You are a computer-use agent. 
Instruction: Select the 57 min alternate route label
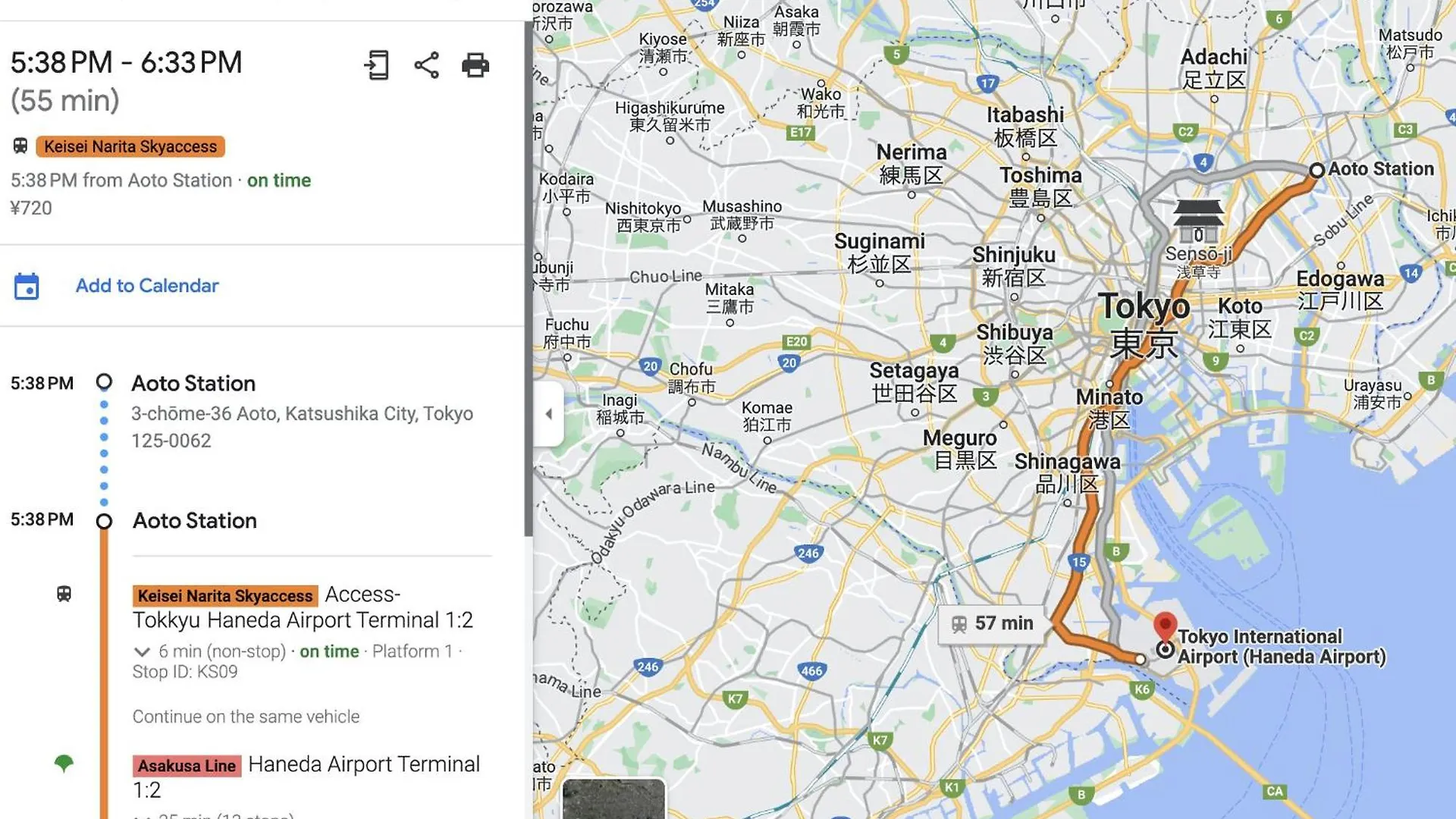pyautogui.click(x=992, y=623)
